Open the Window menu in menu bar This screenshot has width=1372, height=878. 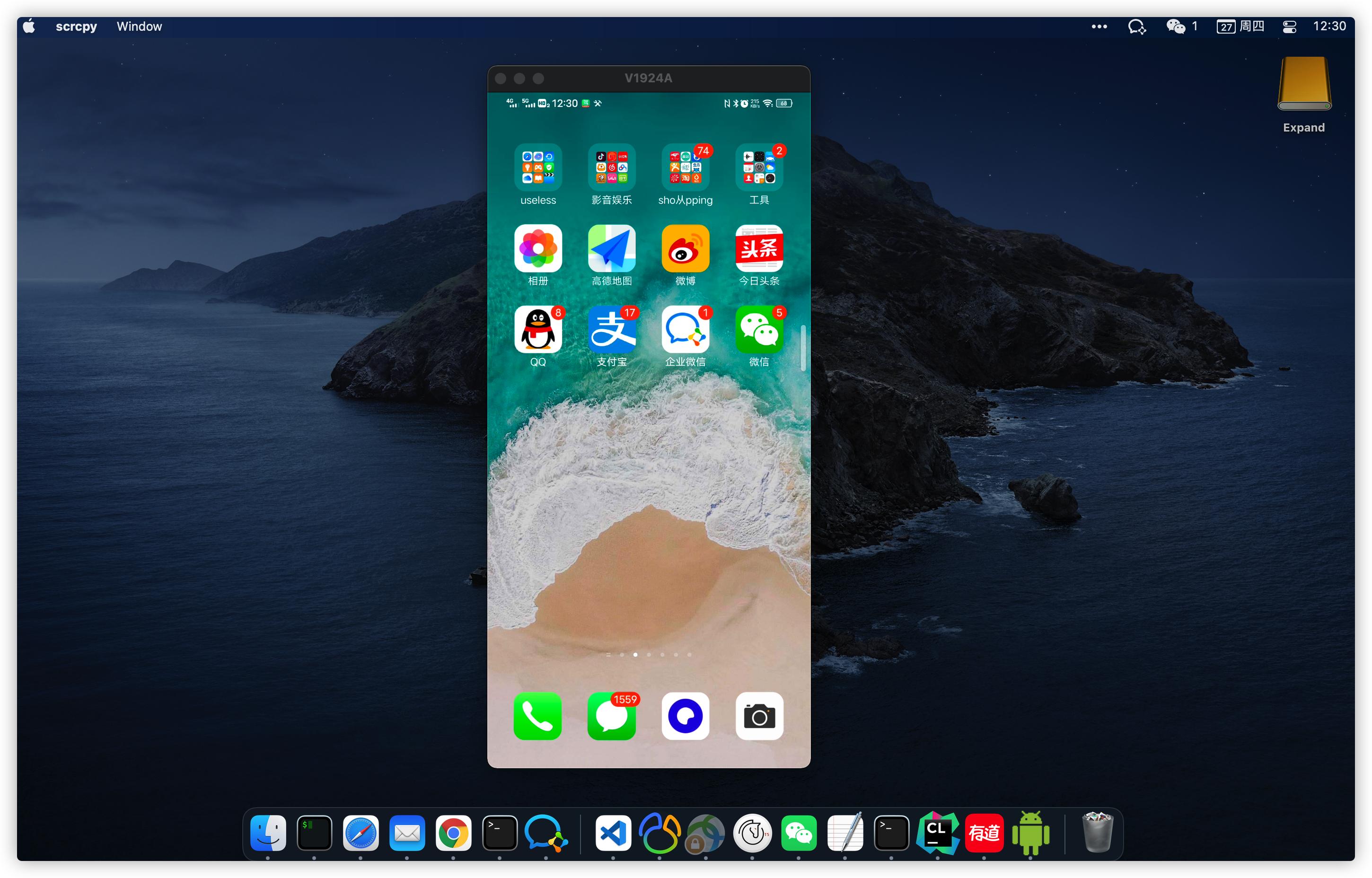click(139, 26)
